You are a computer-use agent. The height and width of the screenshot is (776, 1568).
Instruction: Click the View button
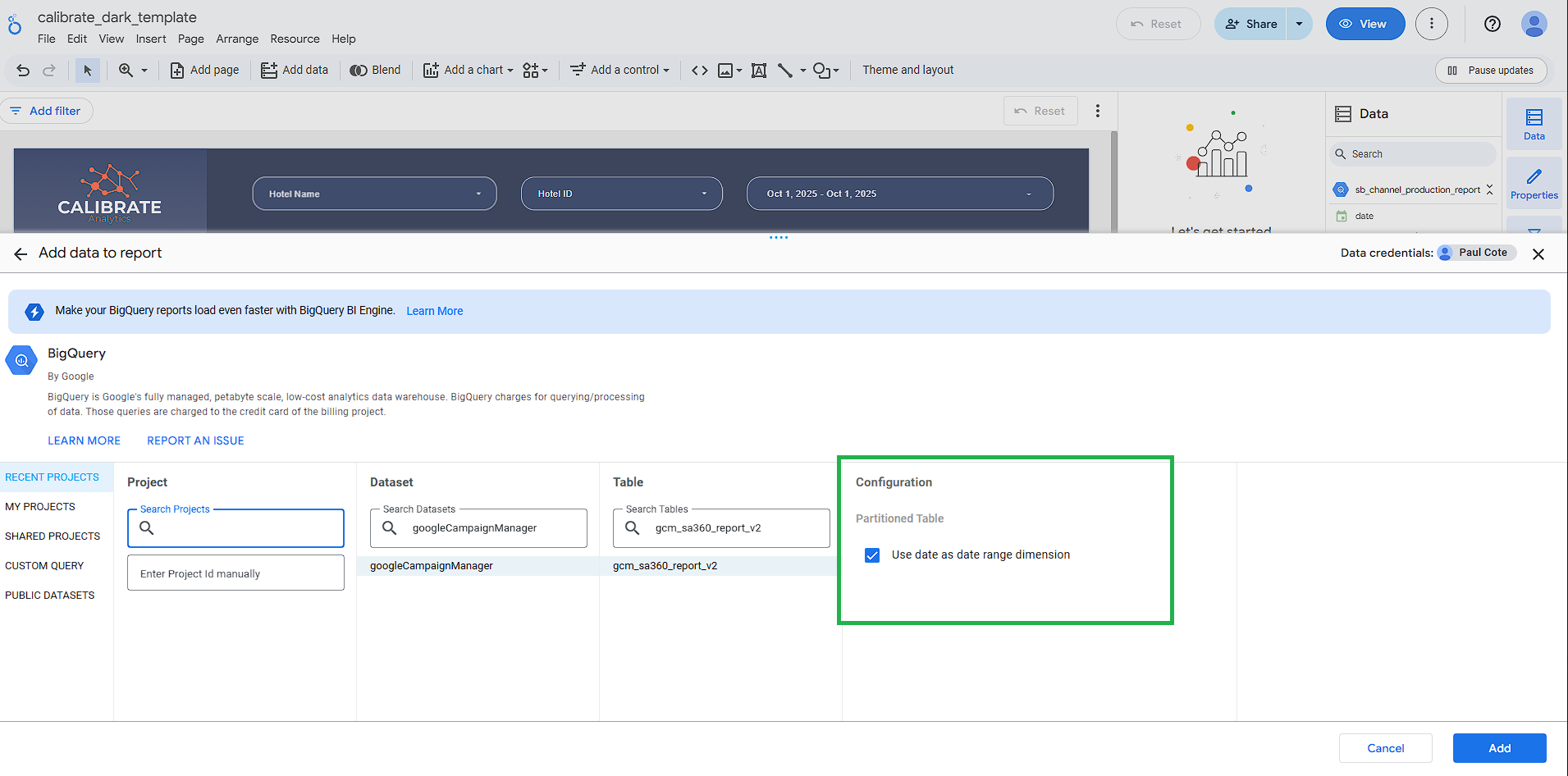1365,24
